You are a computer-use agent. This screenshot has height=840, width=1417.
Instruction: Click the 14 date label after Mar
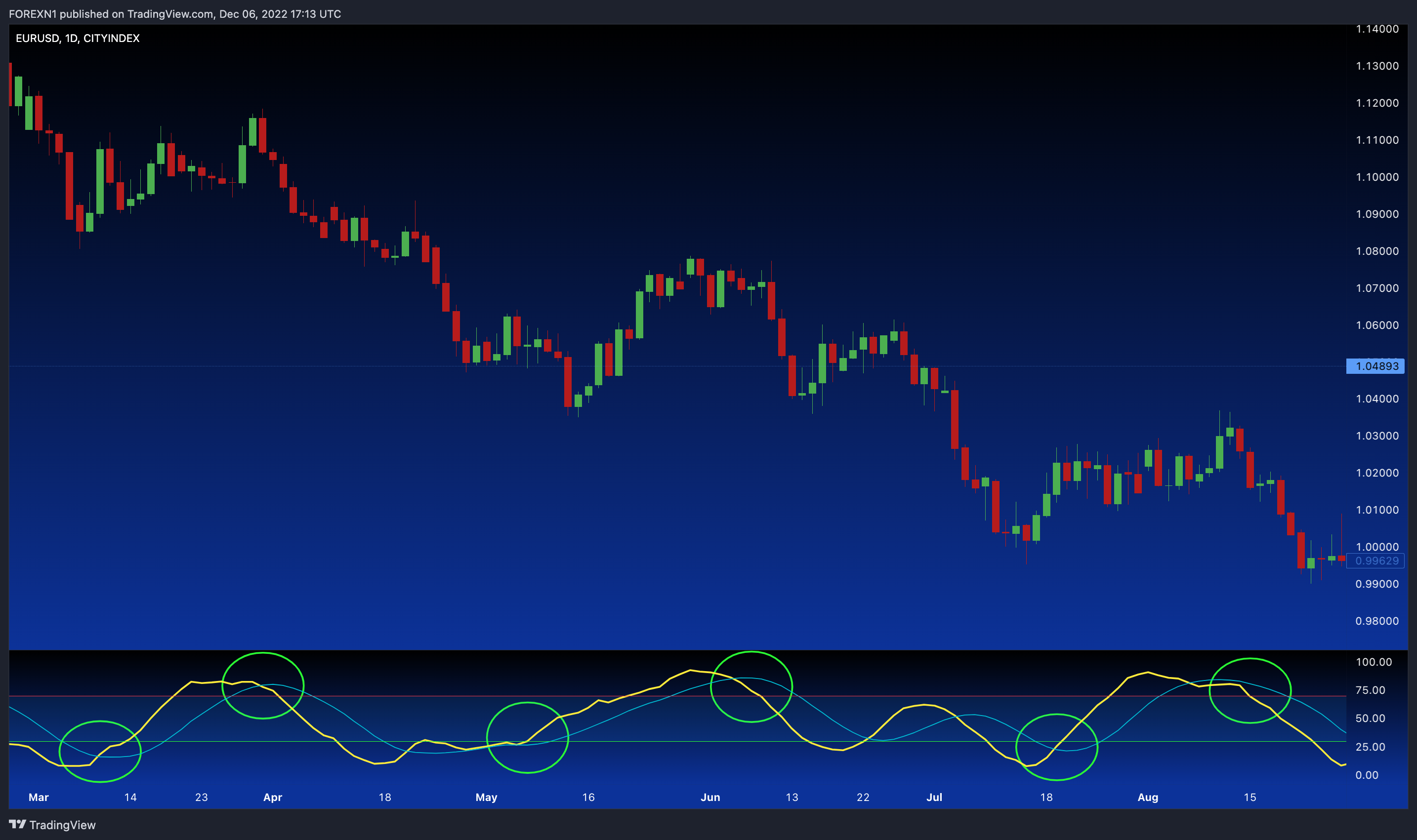pyautogui.click(x=130, y=797)
